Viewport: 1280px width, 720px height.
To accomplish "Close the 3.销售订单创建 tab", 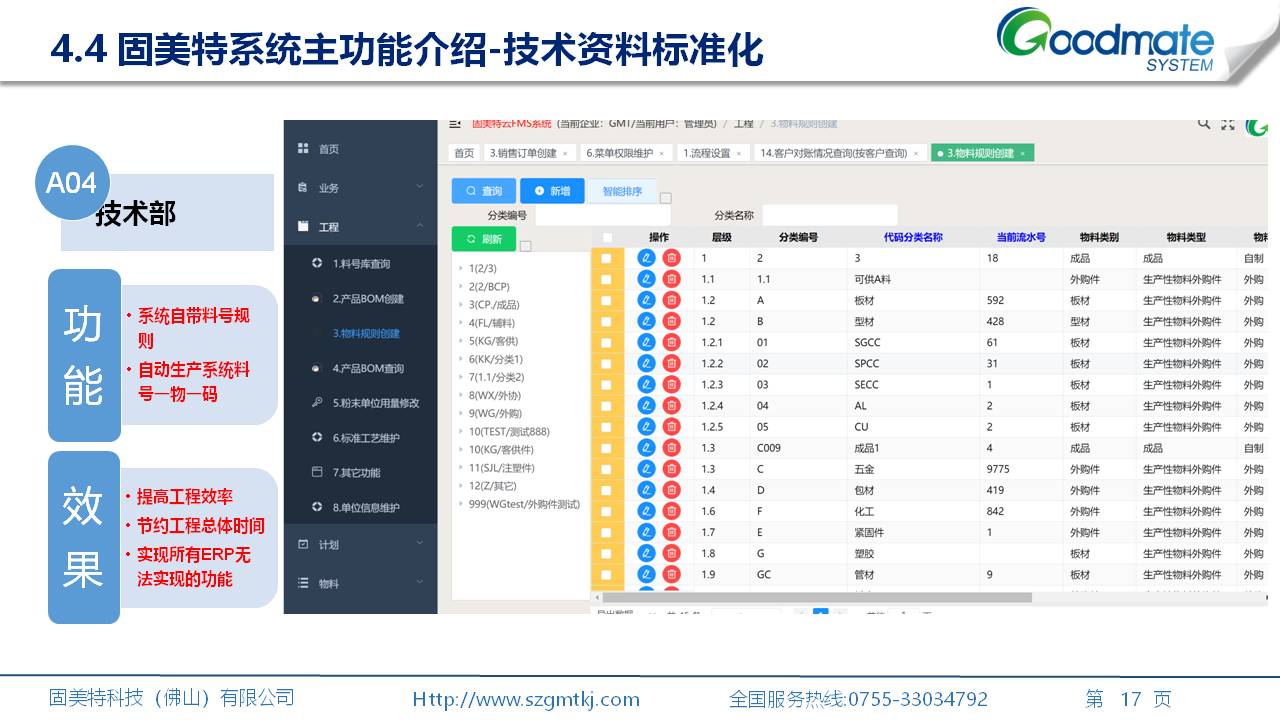I will [x=565, y=153].
